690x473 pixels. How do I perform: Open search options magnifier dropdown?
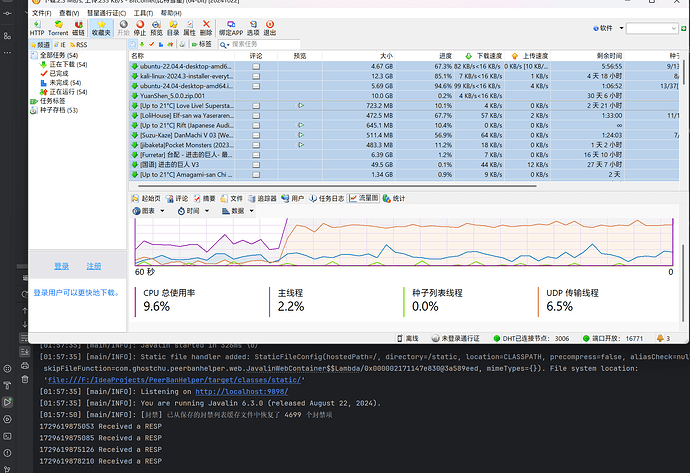(x=224, y=45)
